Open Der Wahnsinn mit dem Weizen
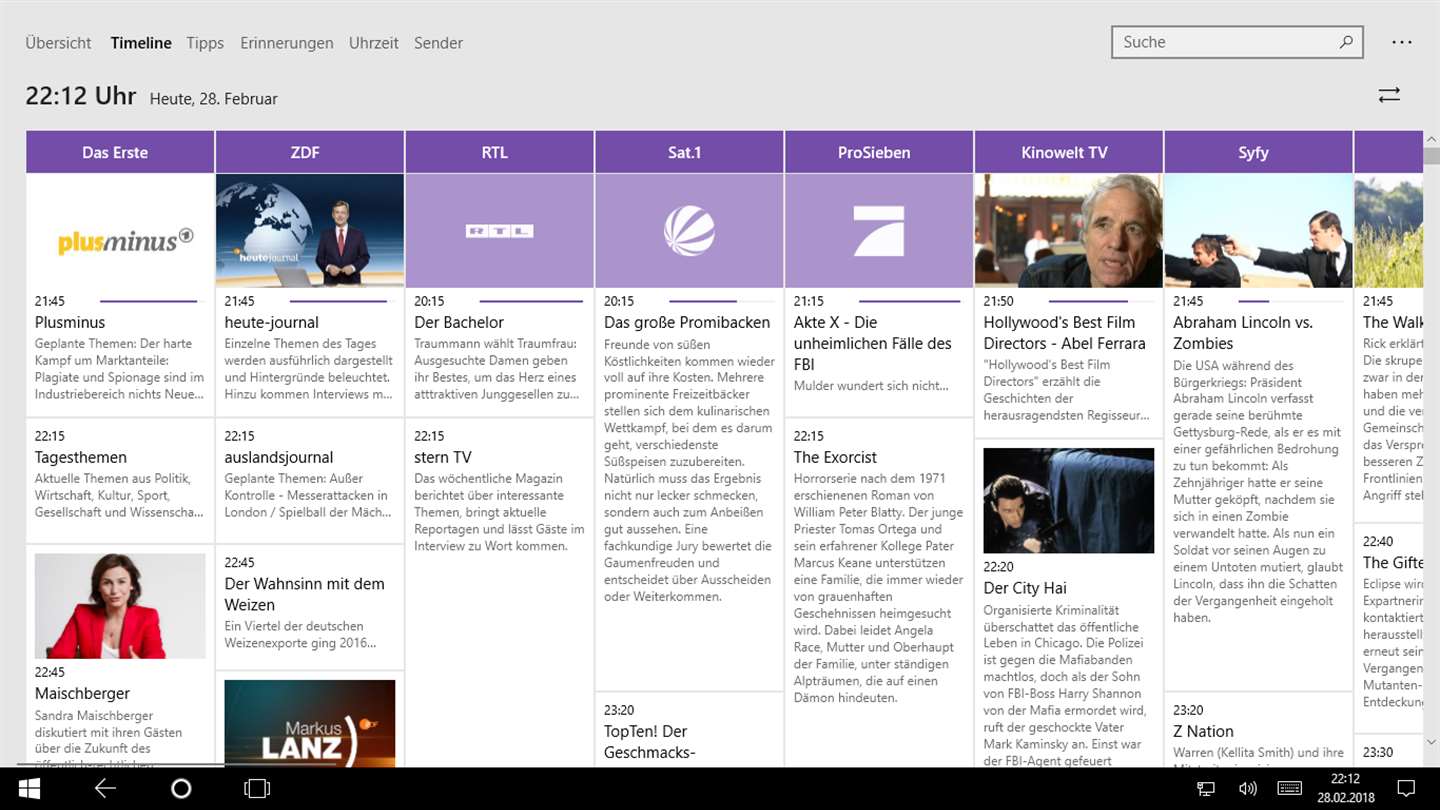This screenshot has height=810, width=1440. [x=310, y=607]
